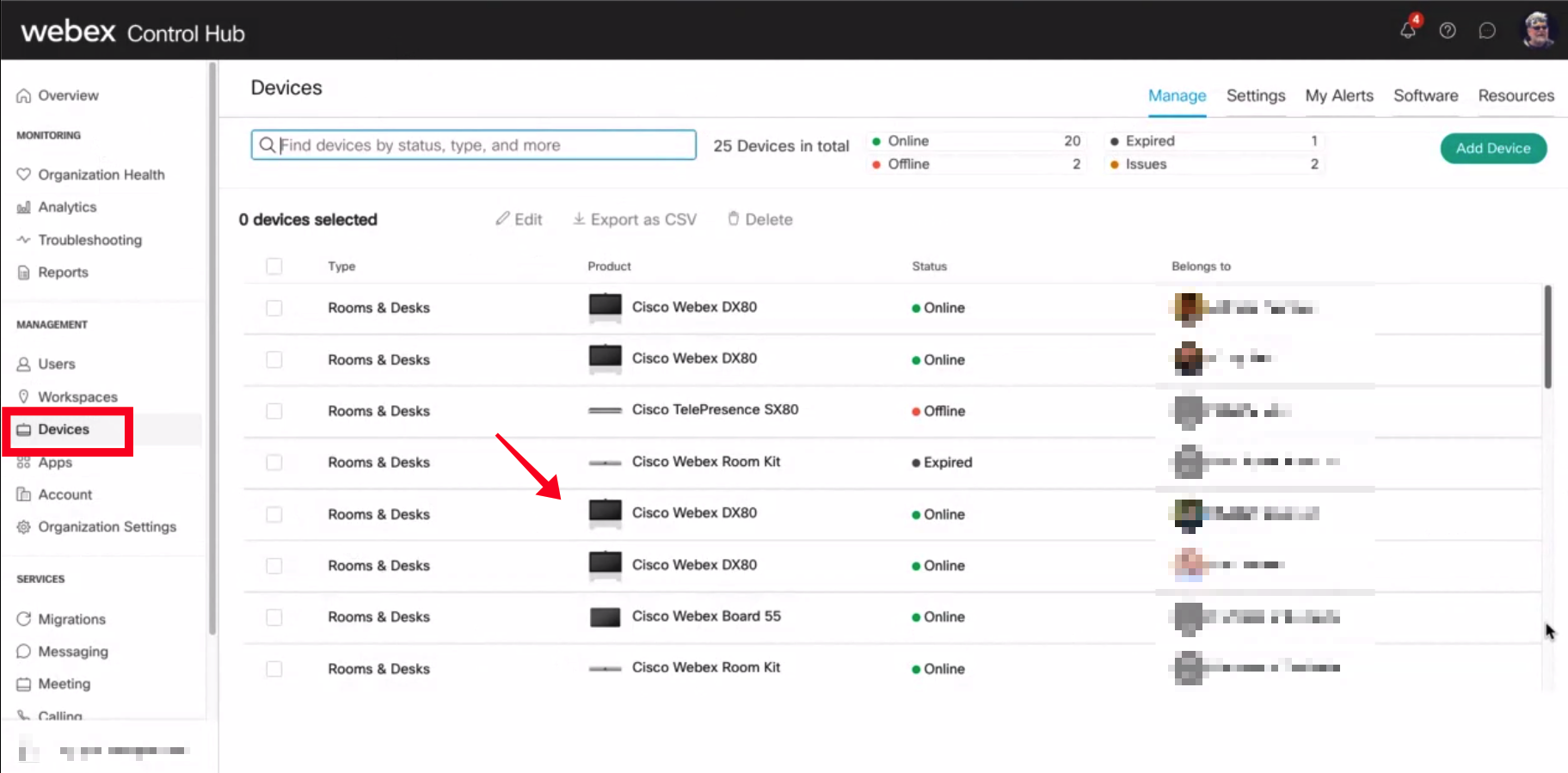
Task: Switch to the Resources tab
Action: pyautogui.click(x=1516, y=96)
